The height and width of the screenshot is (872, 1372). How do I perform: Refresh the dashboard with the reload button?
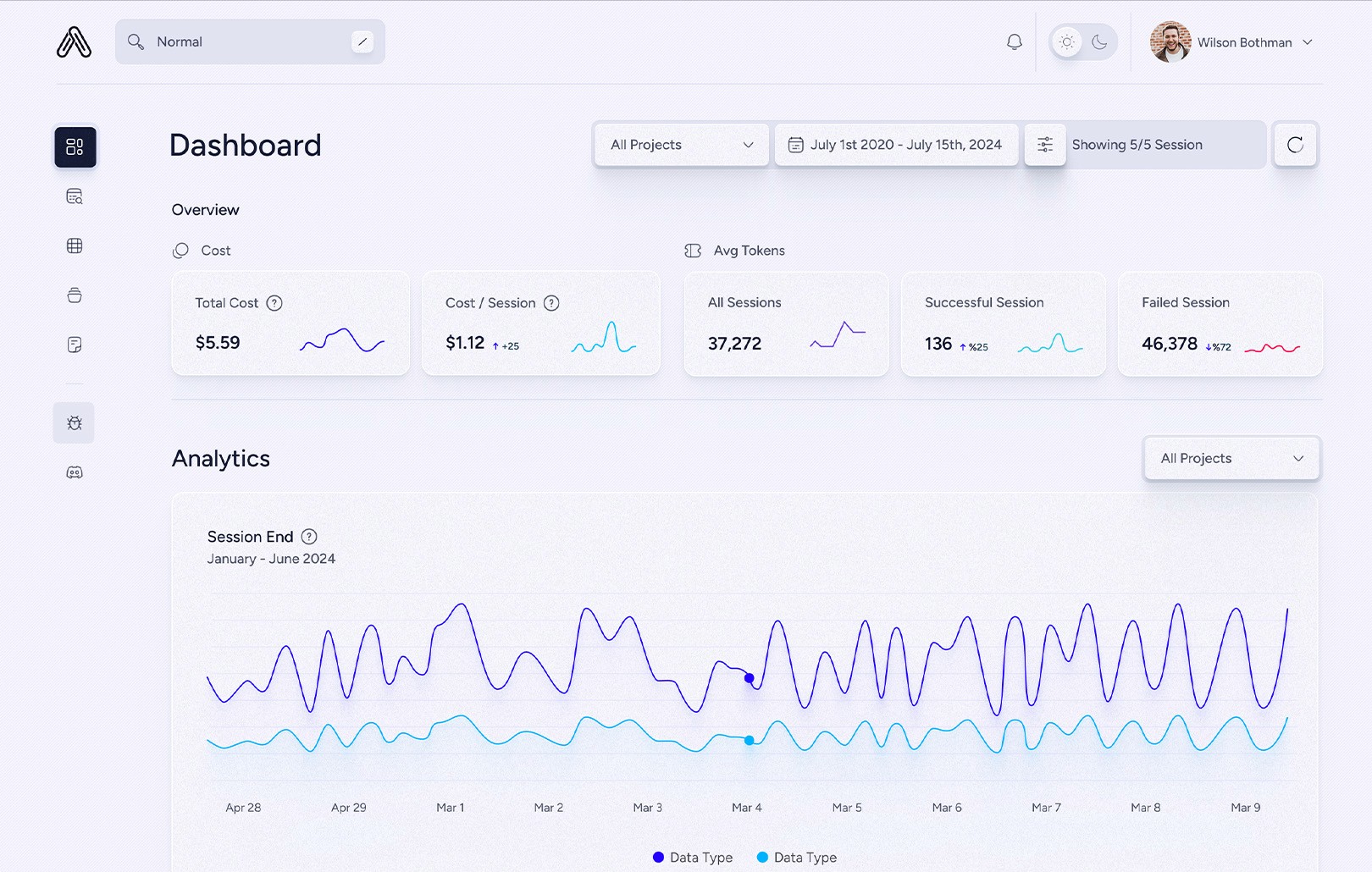[1295, 144]
